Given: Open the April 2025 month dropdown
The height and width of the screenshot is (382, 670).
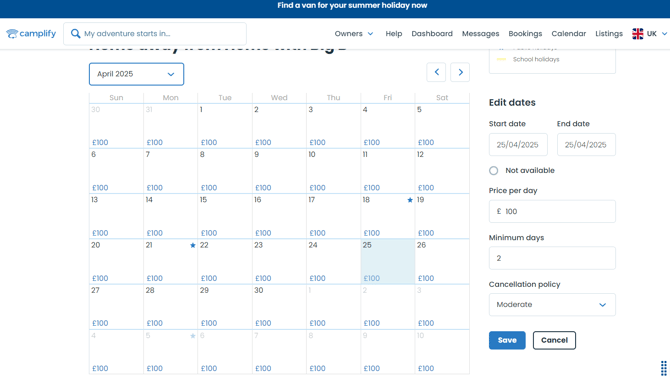Looking at the screenshot, I should [x=136, y=74].
